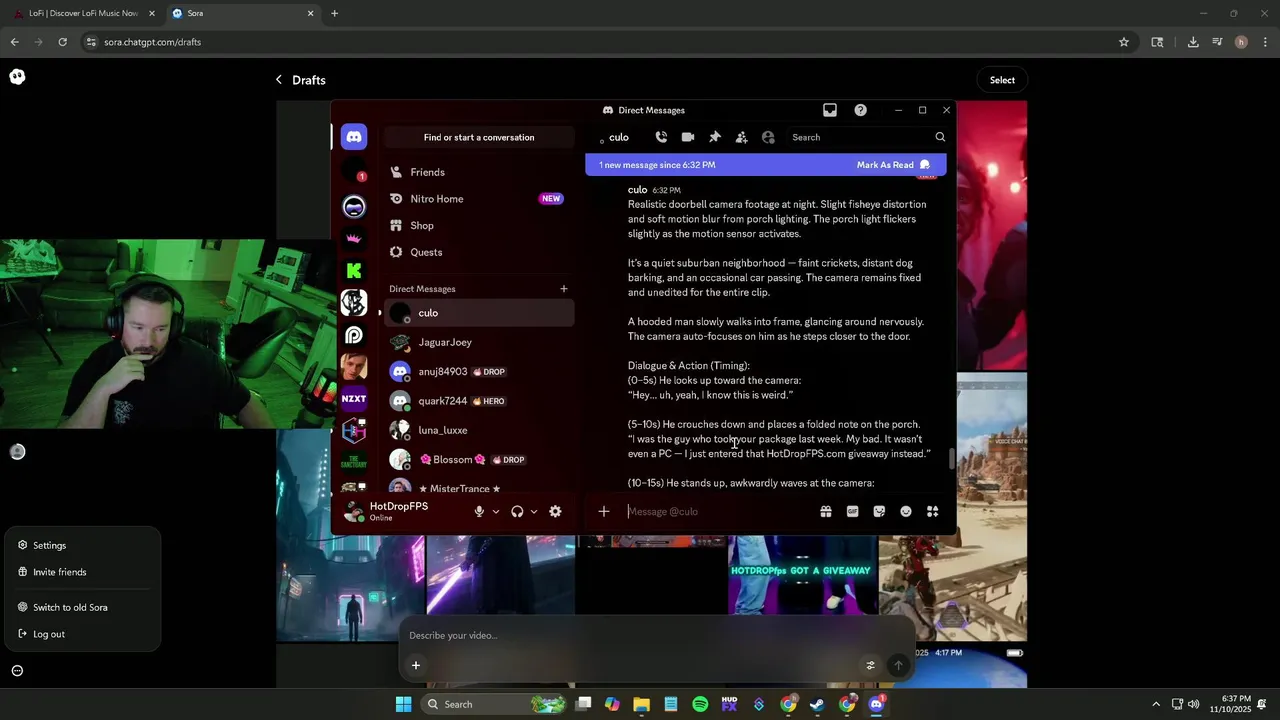Viewport: 1280px width, 720px height.
Task: Open the Discord apps launcher icon
Action: click(932, 511)
